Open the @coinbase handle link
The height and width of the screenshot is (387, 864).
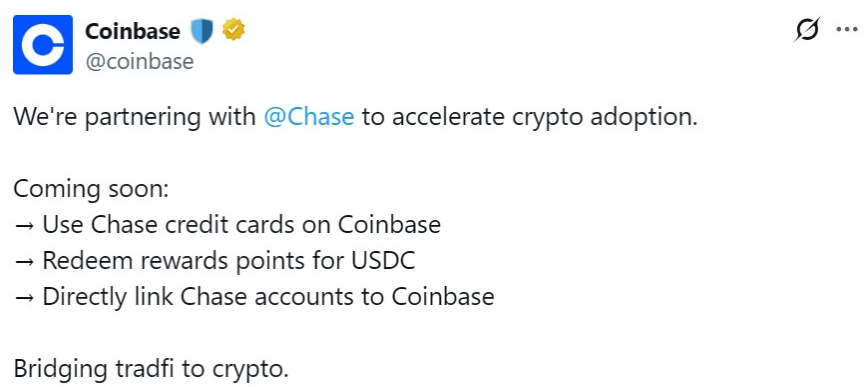tap(139, 61)
